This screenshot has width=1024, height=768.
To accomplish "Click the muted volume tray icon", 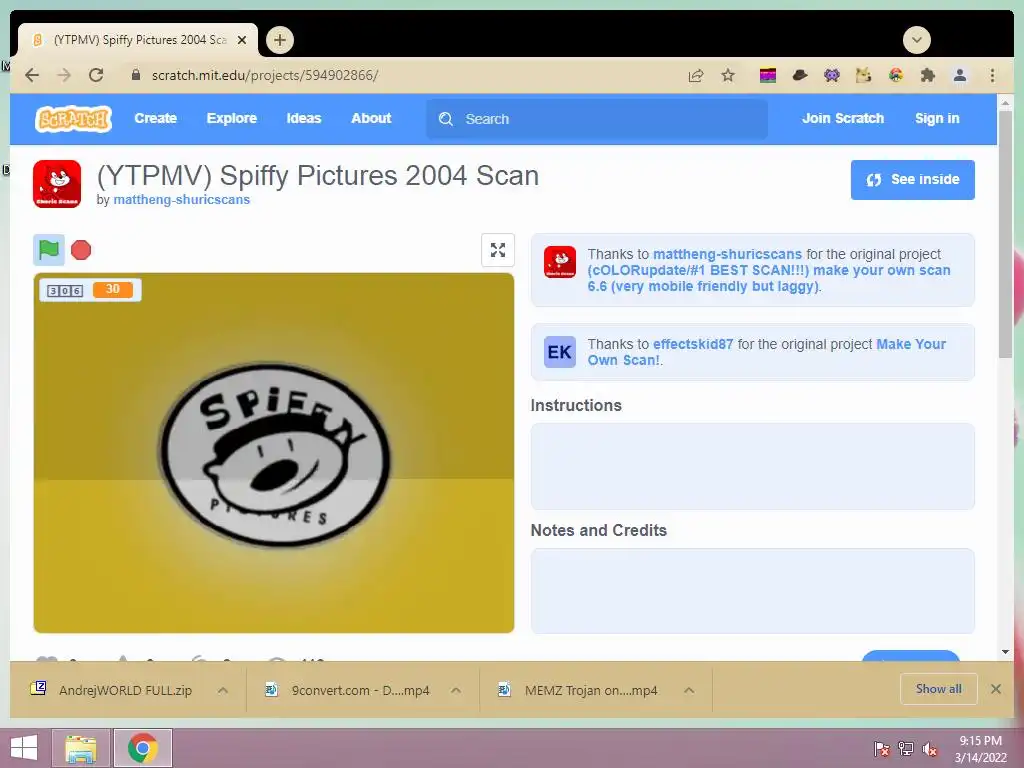I will click(x=929, y=749).
